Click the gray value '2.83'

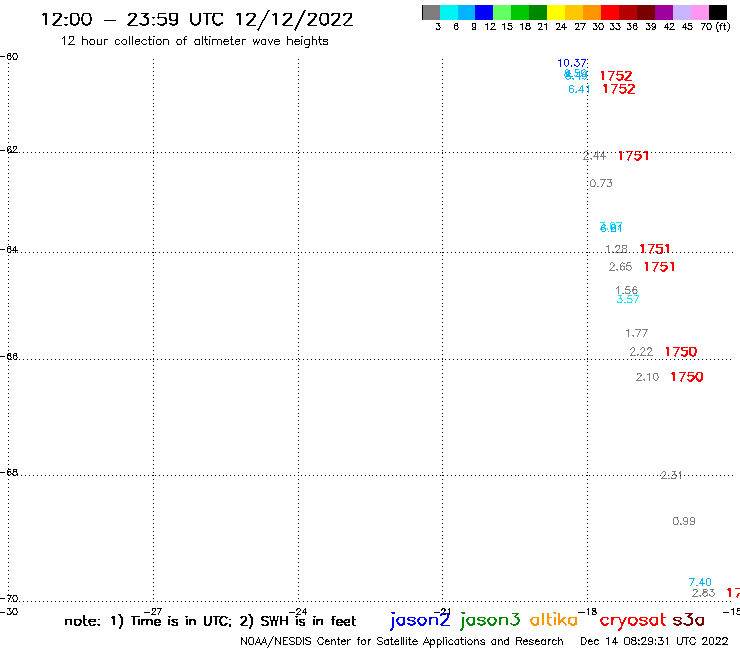[704, 593]
